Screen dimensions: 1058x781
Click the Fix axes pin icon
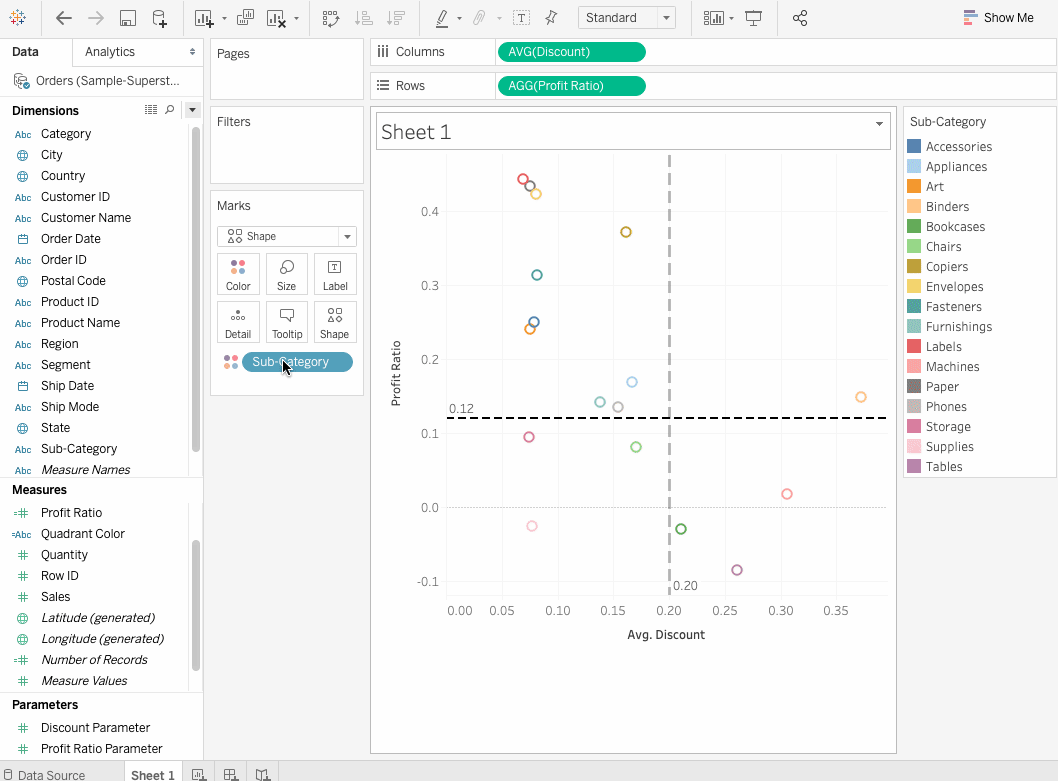click(x=551, y=18)
